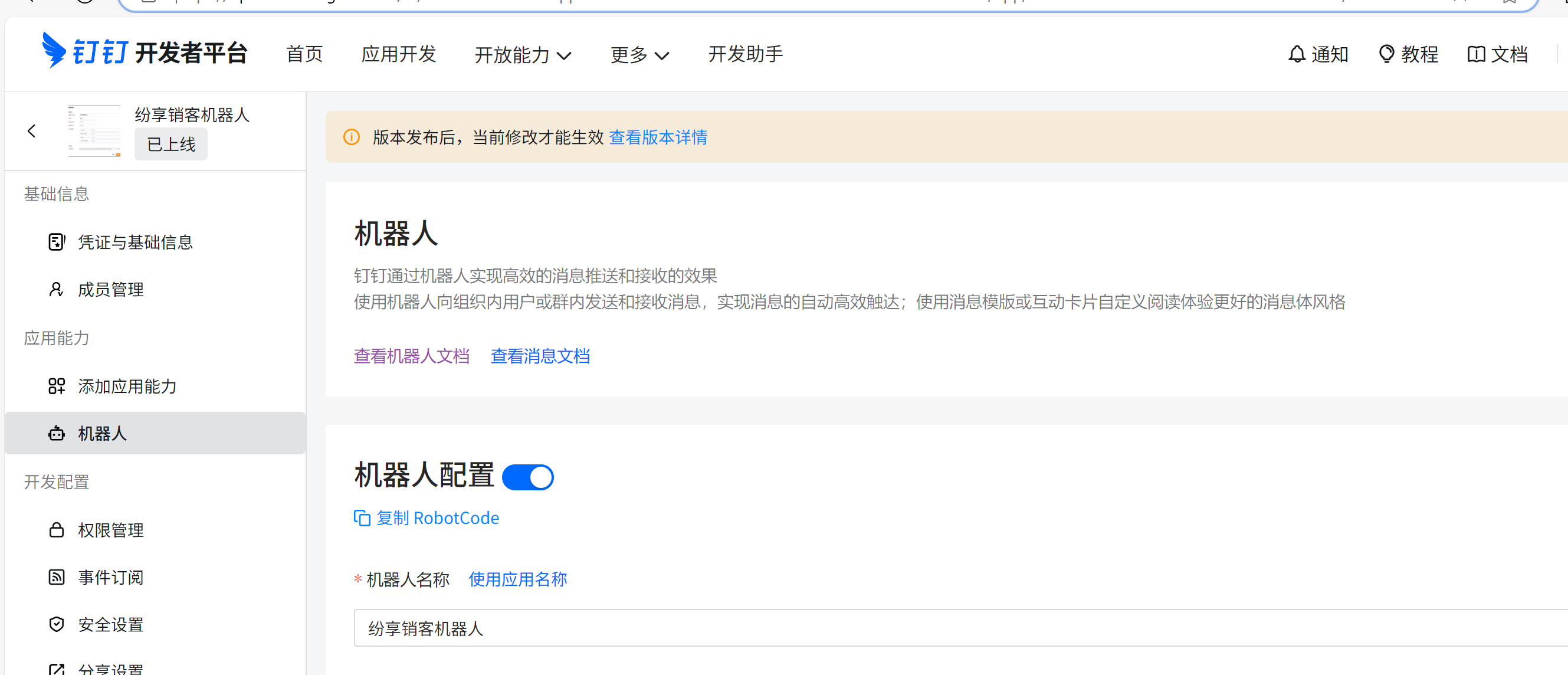Click the 文档 label in the header
The width and height of the screenshot is (1568, 675).
click(1510, 54)
